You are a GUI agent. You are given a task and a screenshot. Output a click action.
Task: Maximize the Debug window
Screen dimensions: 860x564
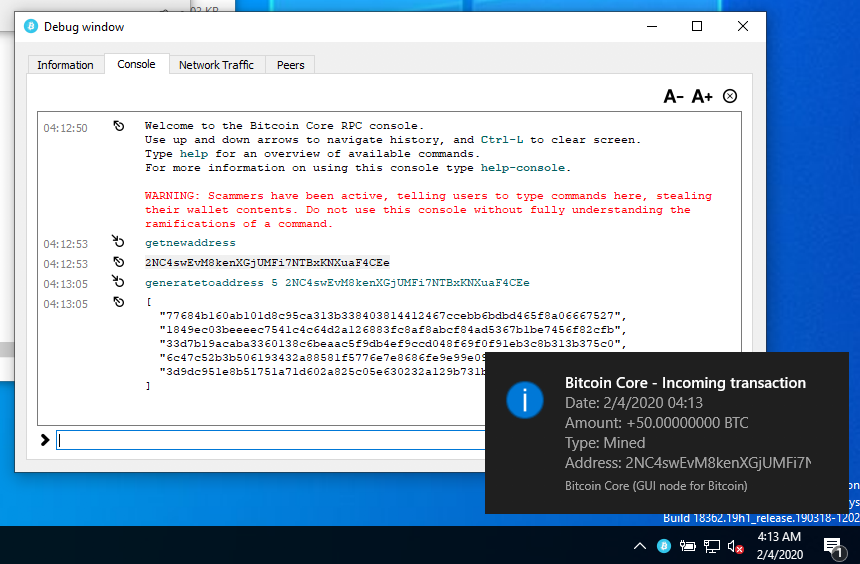point(697,26)
